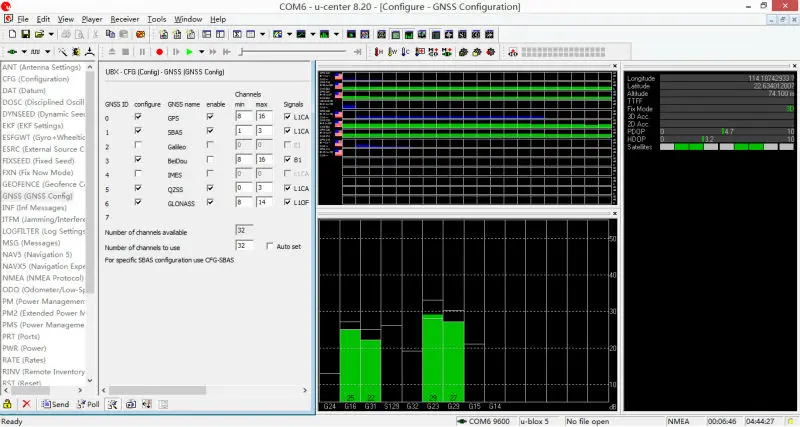This screenshot has height=427, width=800.
Task: Check the BeiDou enable checkbox
Action: point(210,160)
